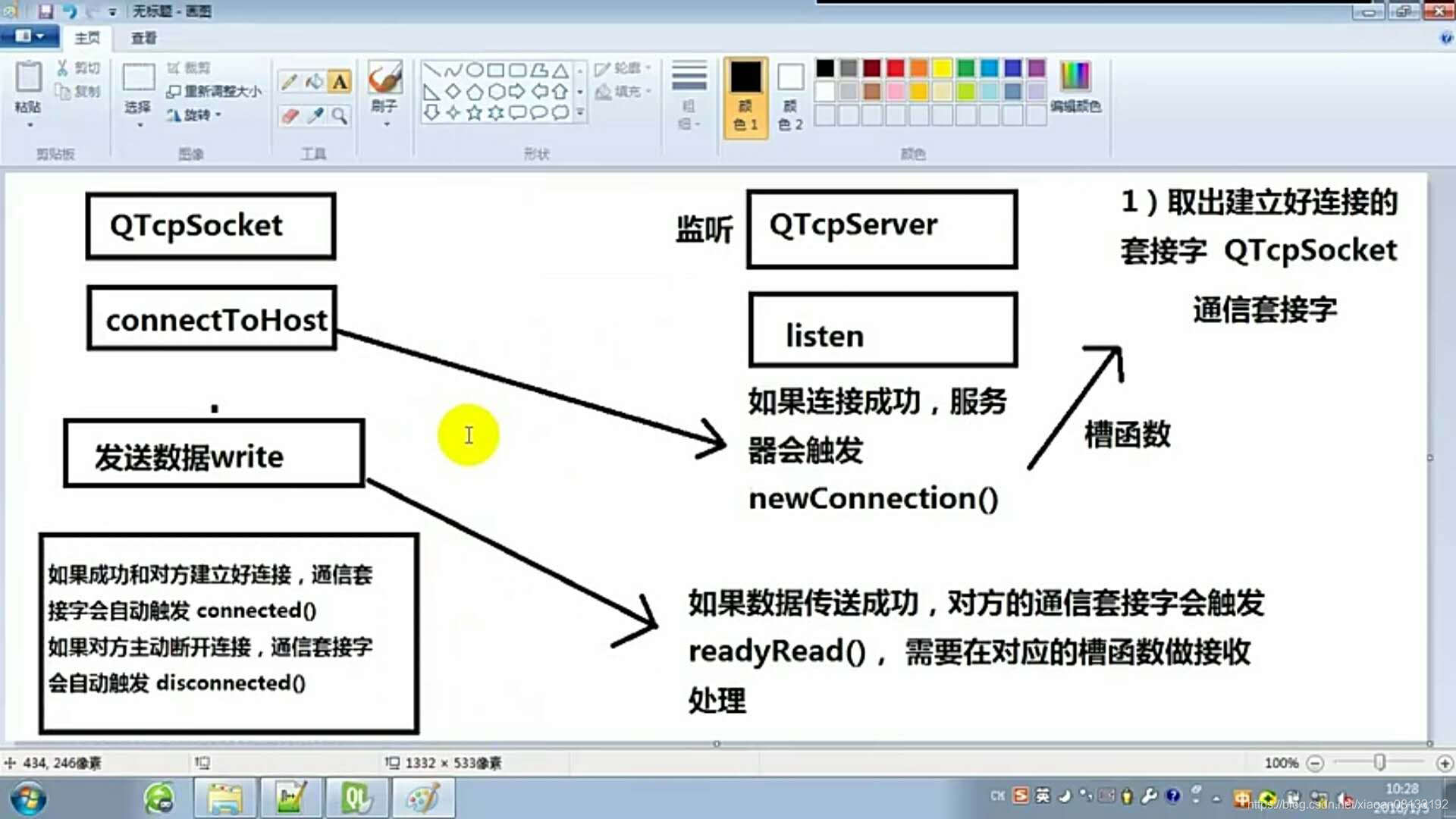Select the Pencil tool
Screen dimensions: 1456x819
pyautogui.click(x=289, y=81)
